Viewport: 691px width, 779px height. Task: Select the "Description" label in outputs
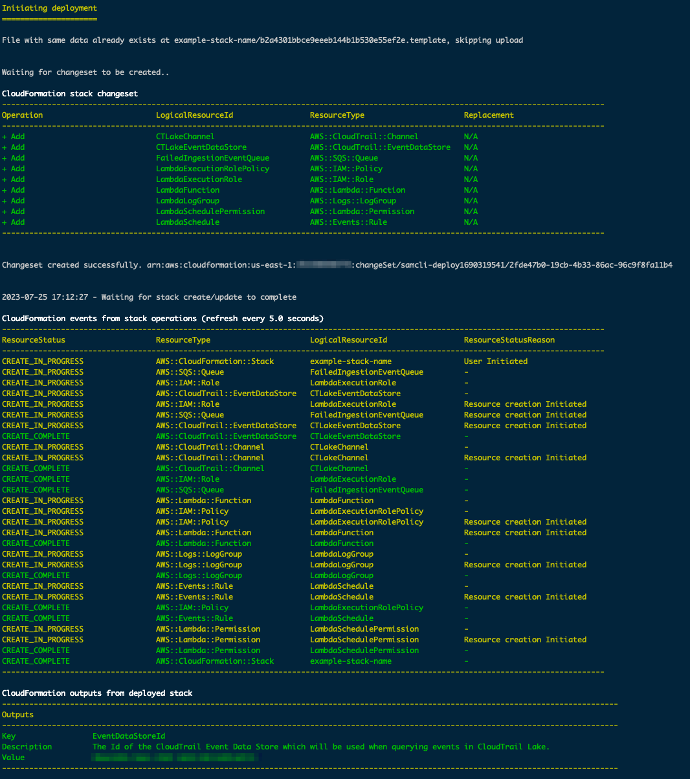pos(27,747)
